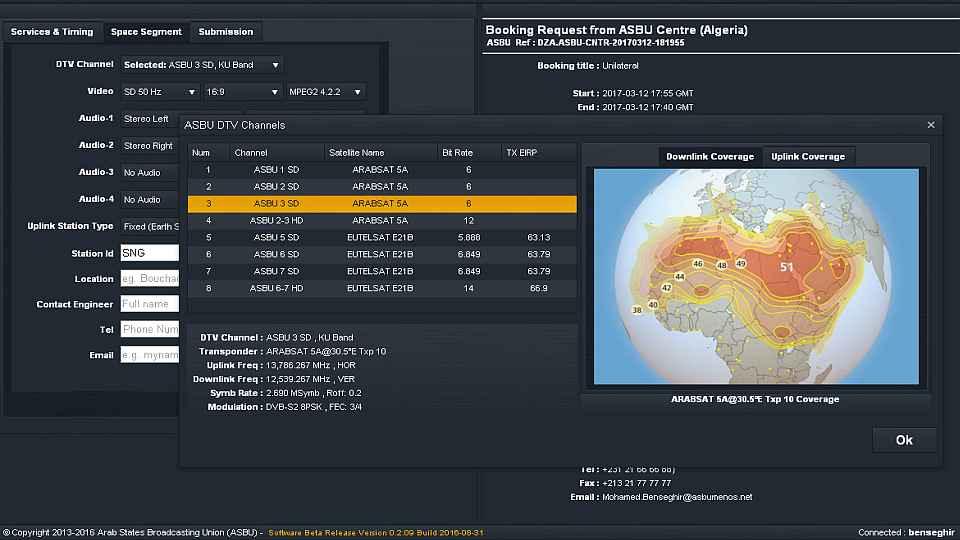This screenshot has height=540, width=960.
Task: Click the End time 2017-03-12 17:40 GMT
Action: [648, 107]
